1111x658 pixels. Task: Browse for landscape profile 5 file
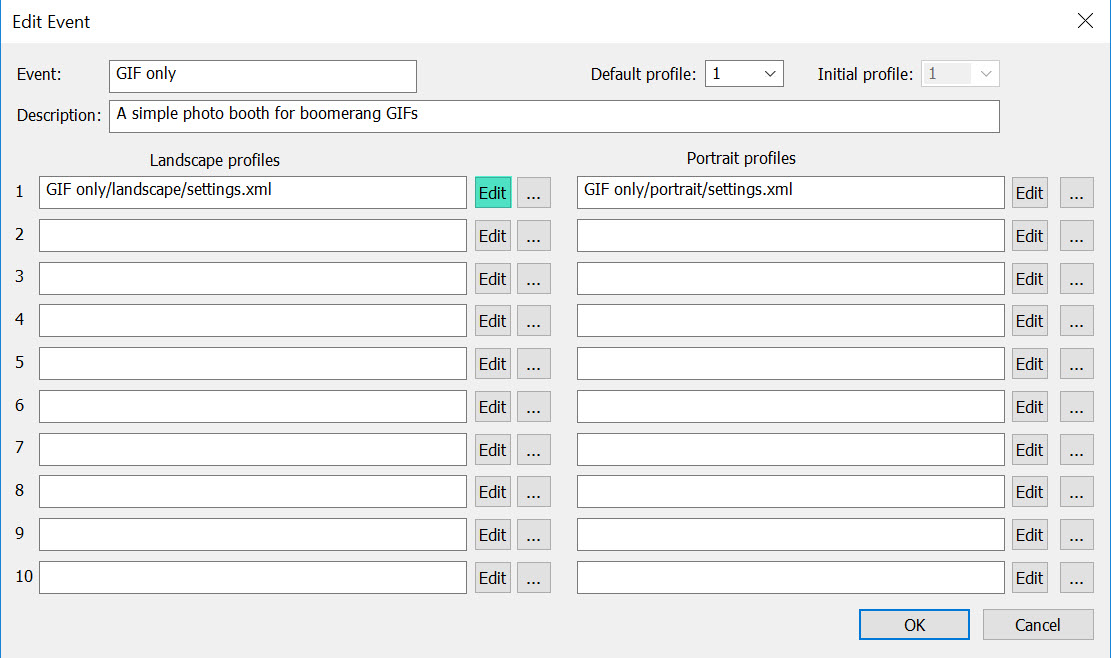click(x=533, y=364)
